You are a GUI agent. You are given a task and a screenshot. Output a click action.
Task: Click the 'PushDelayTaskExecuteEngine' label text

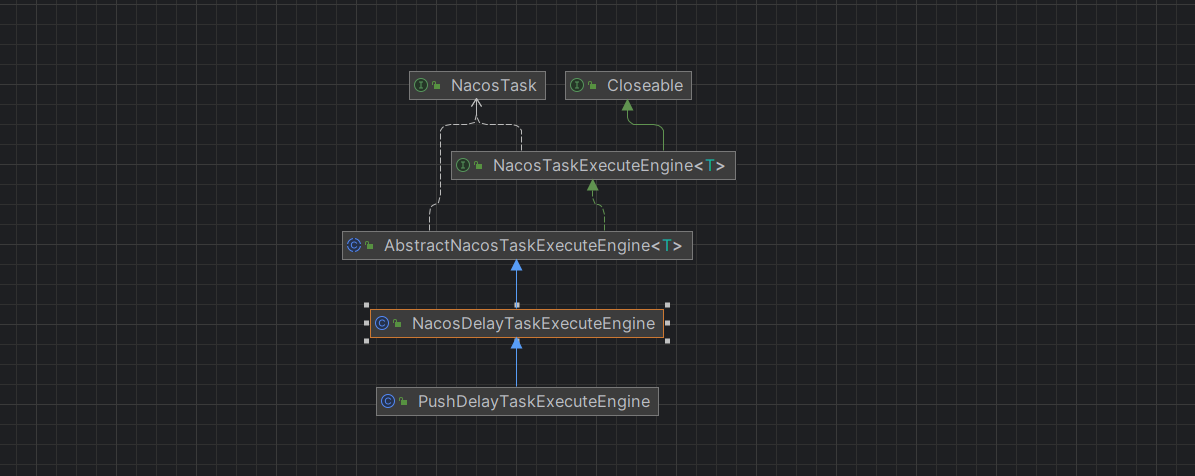(533, 401)
